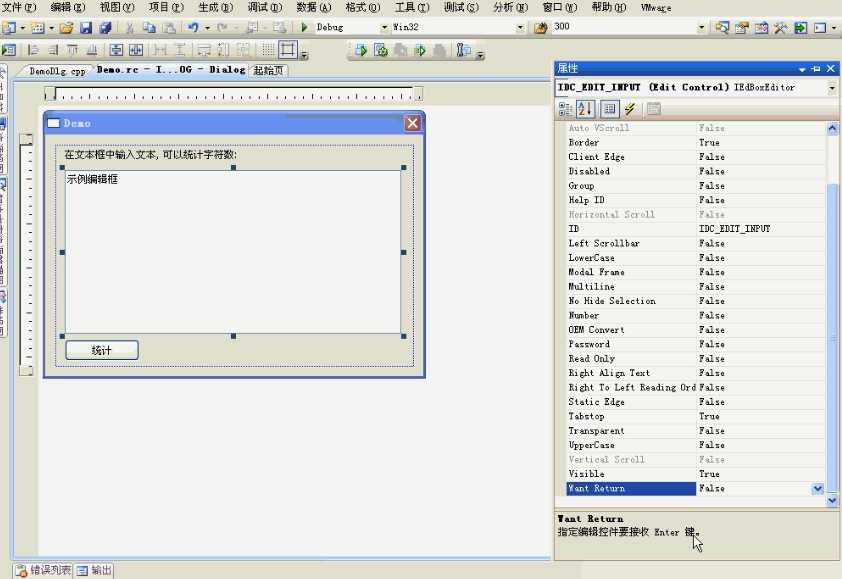Switch to the 起始页 tab
Image resolution: width=842 pixels, height=579 pixels.
pyautogui.click(x=268, y=70)
